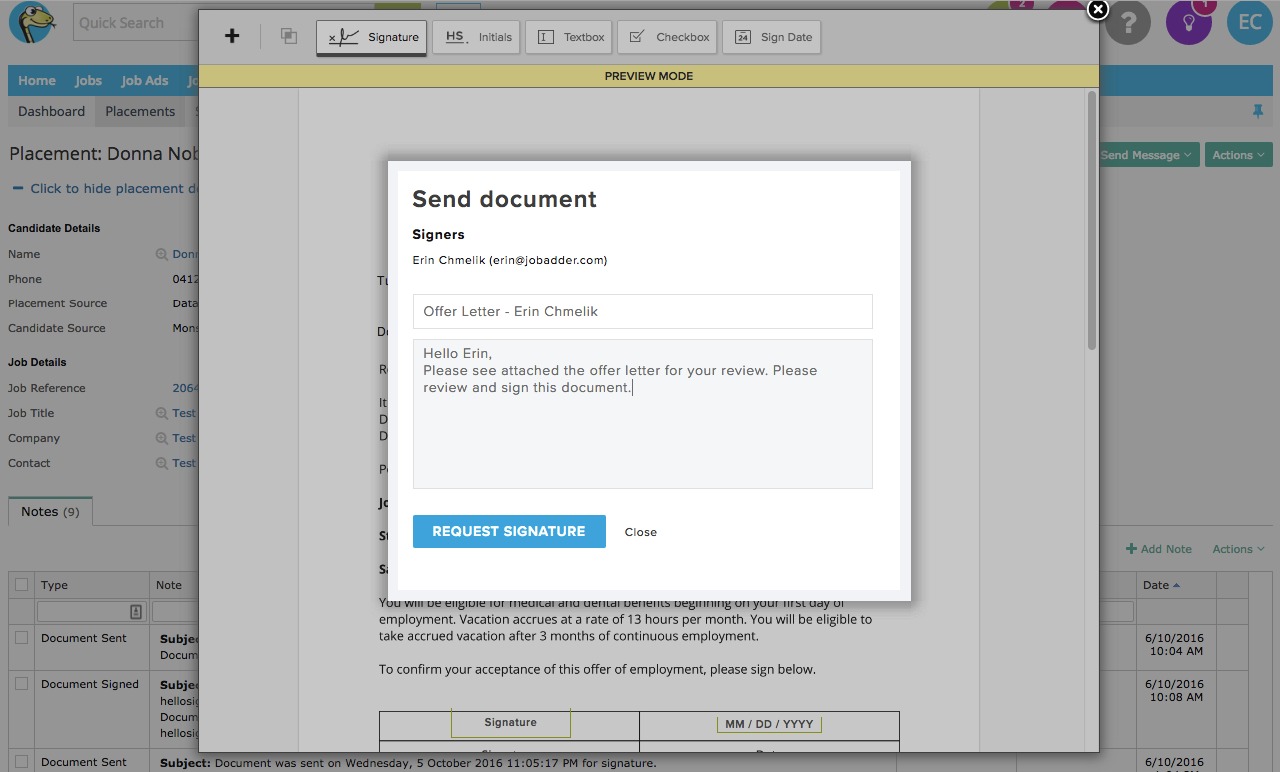
Task: Click the duplicate field icon in the editor toolbar
Action: click(x=288, y=36)
